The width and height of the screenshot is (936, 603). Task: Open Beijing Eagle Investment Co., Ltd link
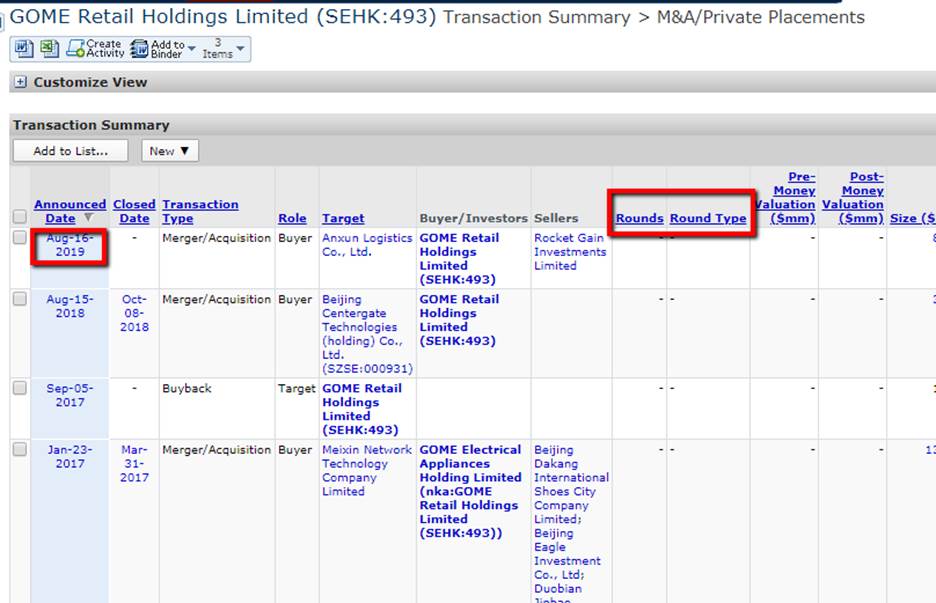click(x=567, y=553)
